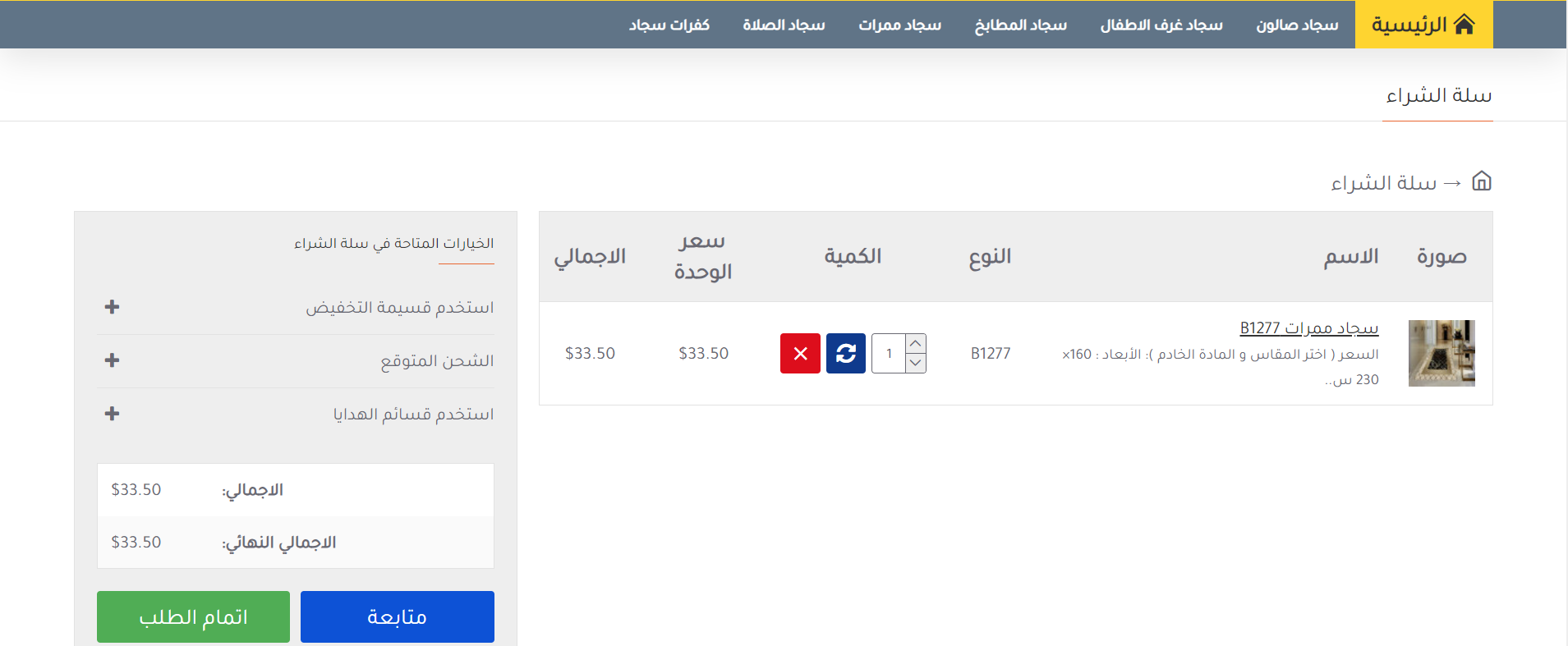The image size is (1568, 646).
Task: Open the الرئيسية home menu tab
Action: point(1423,25)
